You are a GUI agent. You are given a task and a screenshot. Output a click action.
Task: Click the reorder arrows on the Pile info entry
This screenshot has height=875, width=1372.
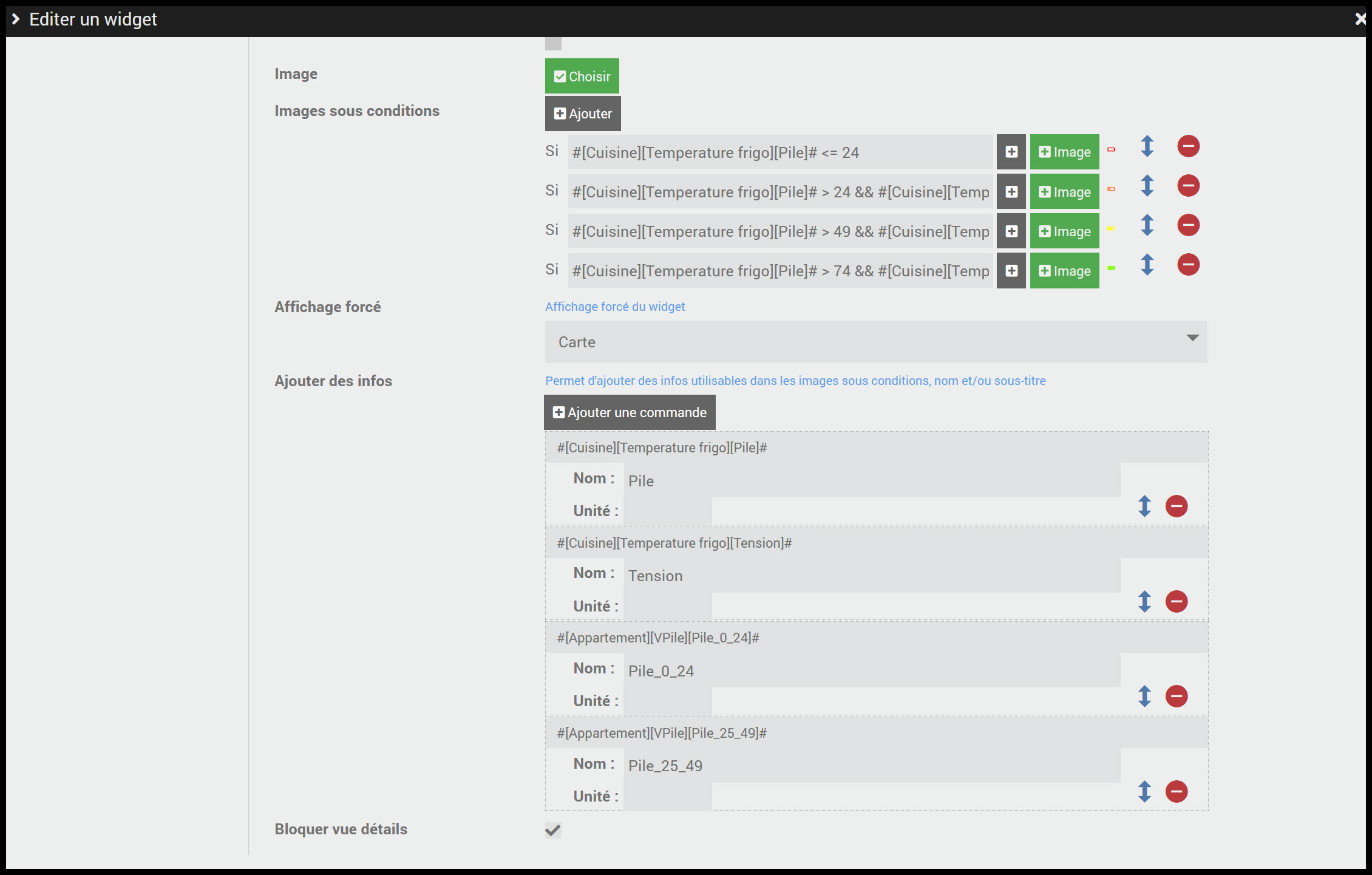pyautogui.click(x=1144, y=506)
